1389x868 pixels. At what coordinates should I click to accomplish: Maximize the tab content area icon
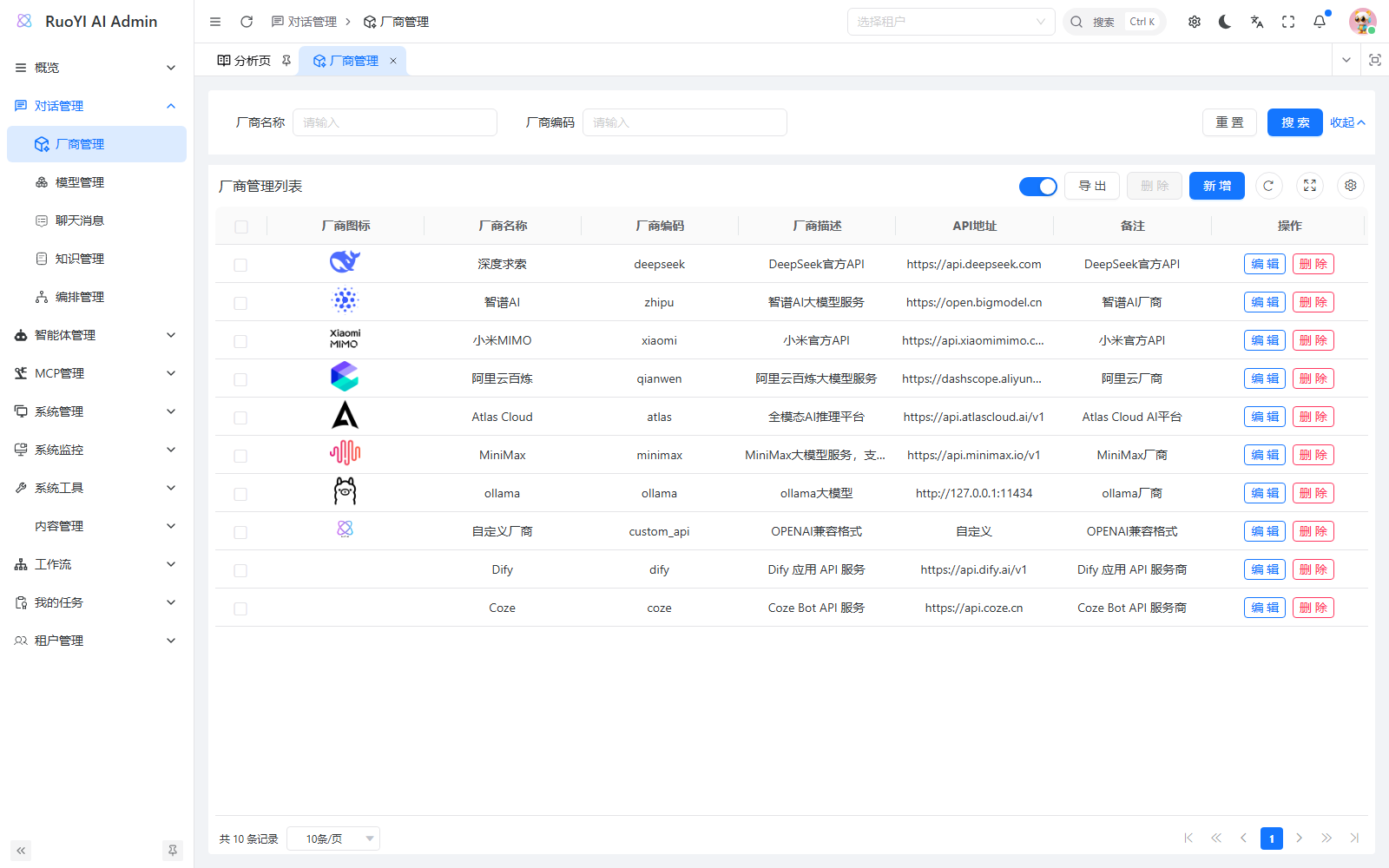tap(1375, 60)
